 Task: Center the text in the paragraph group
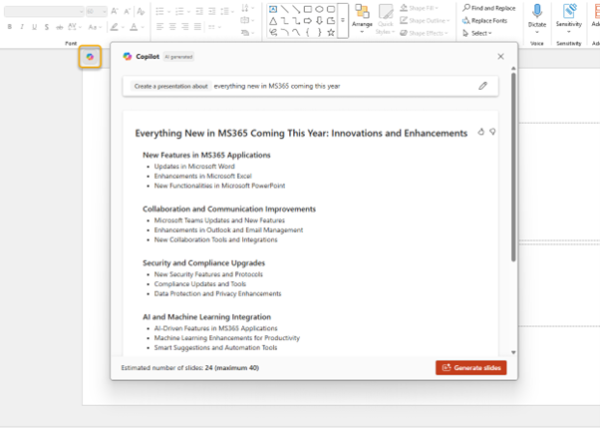pyautogui.click(x=173, y=27)
